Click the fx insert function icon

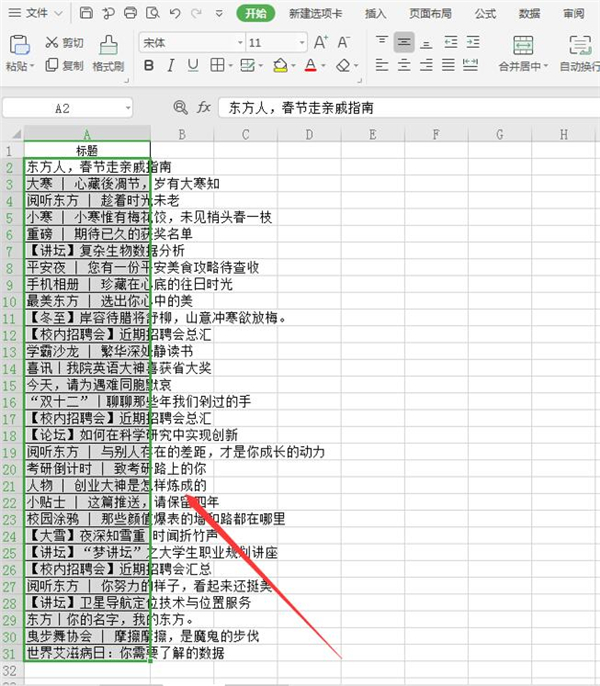click(204, 107)
